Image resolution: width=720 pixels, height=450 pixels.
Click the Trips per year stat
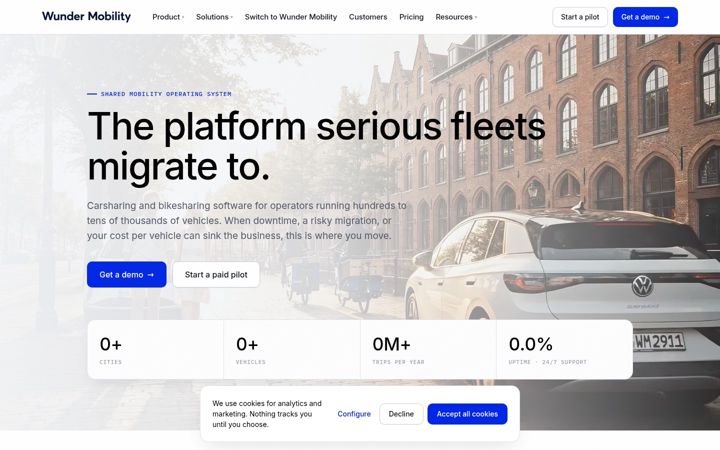(428, 349)
